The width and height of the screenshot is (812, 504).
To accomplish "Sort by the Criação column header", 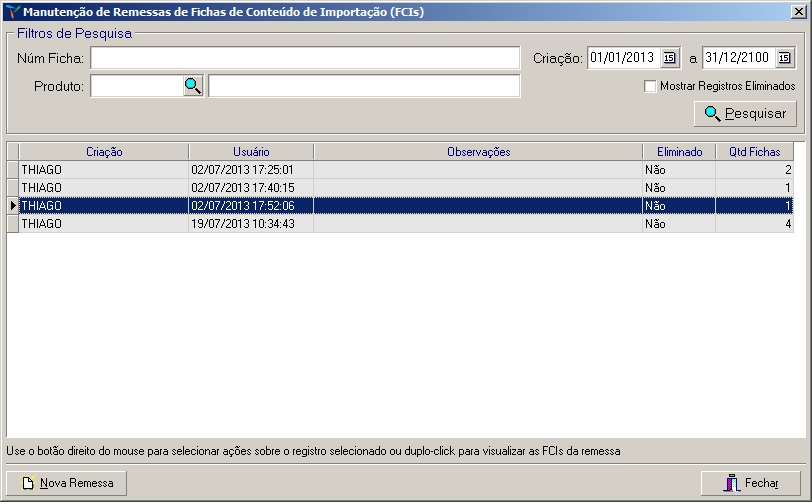I will coord(104,152).
